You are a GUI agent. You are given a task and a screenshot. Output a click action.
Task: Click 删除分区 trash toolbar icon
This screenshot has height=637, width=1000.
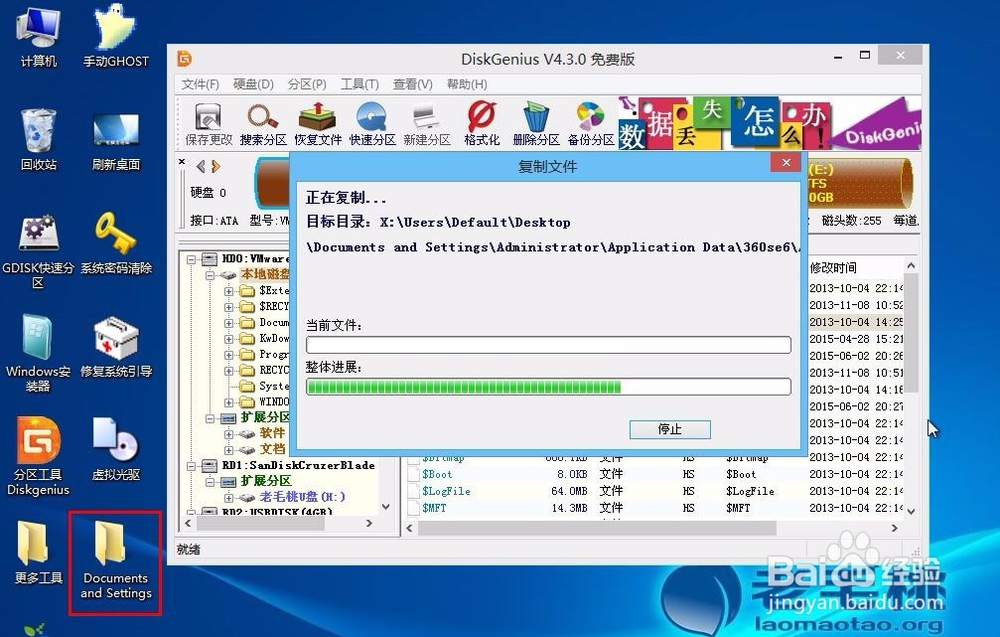coord(536,124)
